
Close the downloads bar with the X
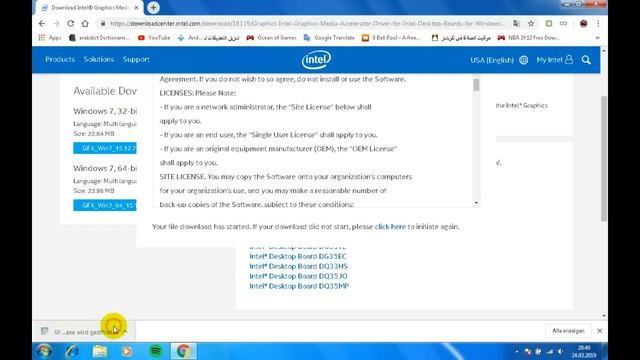pos(600,331)
